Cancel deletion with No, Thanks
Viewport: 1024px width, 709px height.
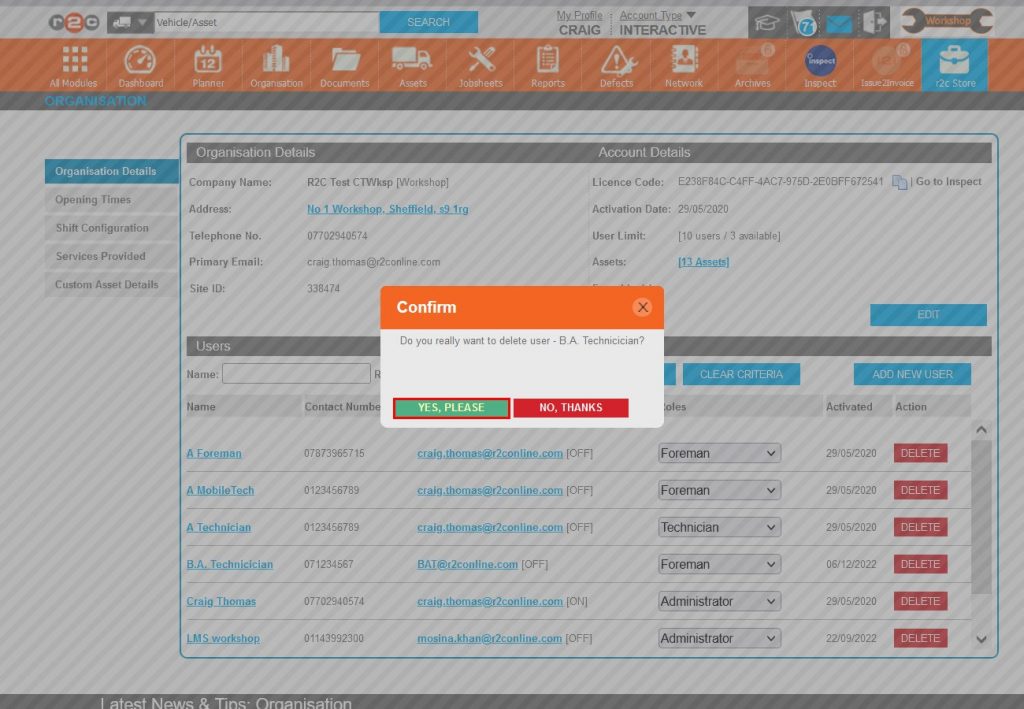571,408
